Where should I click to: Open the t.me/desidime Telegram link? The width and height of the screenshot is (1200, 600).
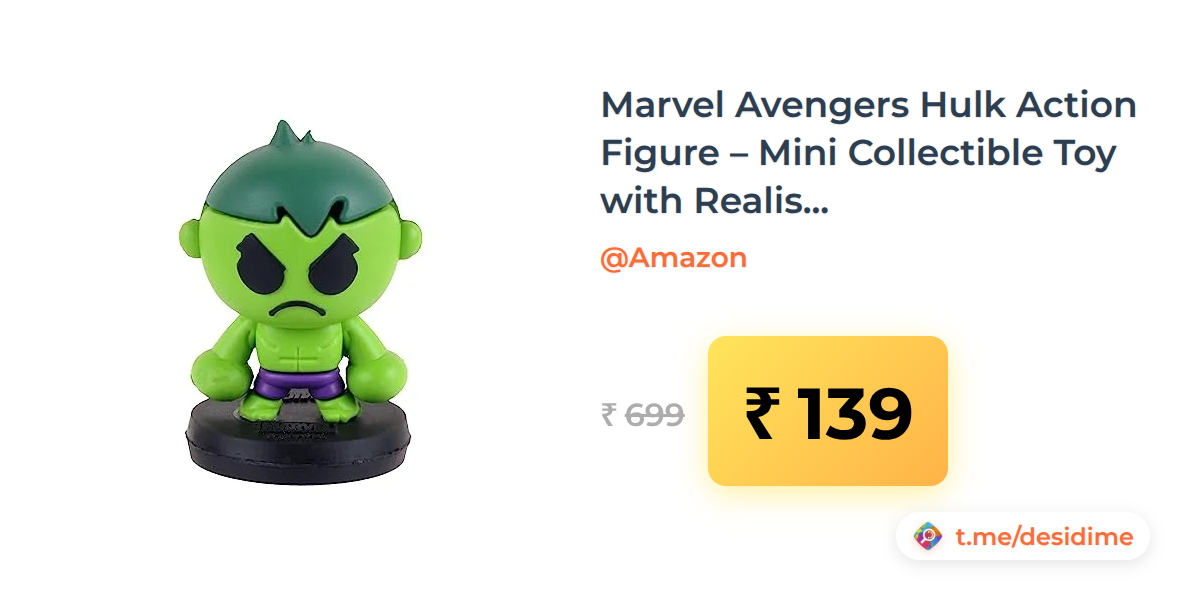(1044, 537)
